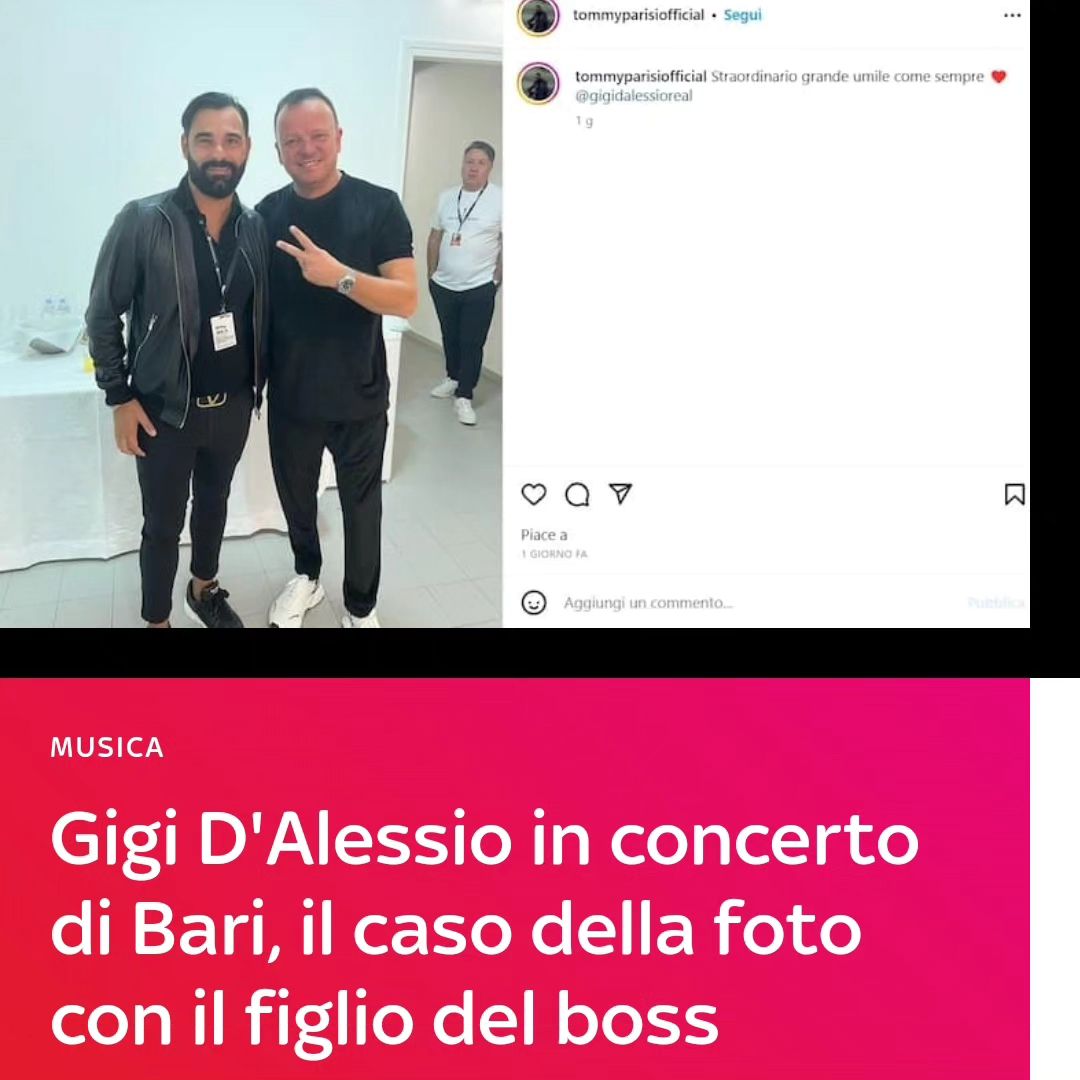The height and width of the screenshot is (1080, 1080).
Task: Click the MUSICA category label
Action: [107, 747]
